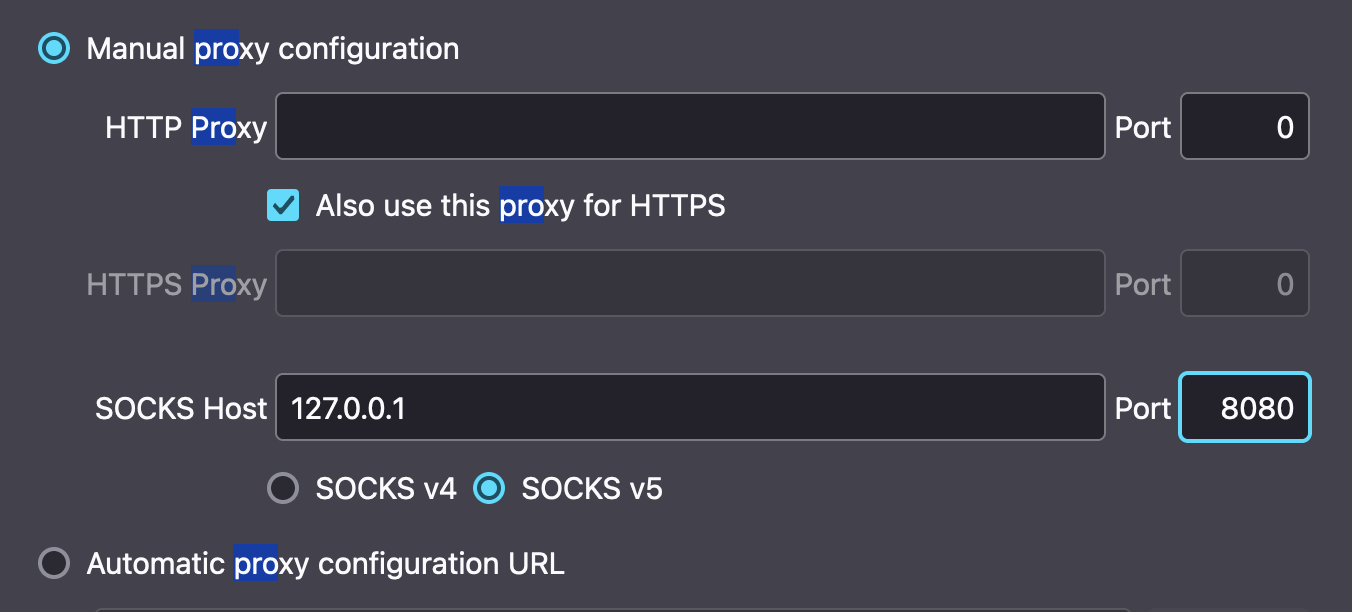Viewport: 1352px width, 612px height.
Task: Select the Manual proxy configuration radio button
Action: click(54, 48)
